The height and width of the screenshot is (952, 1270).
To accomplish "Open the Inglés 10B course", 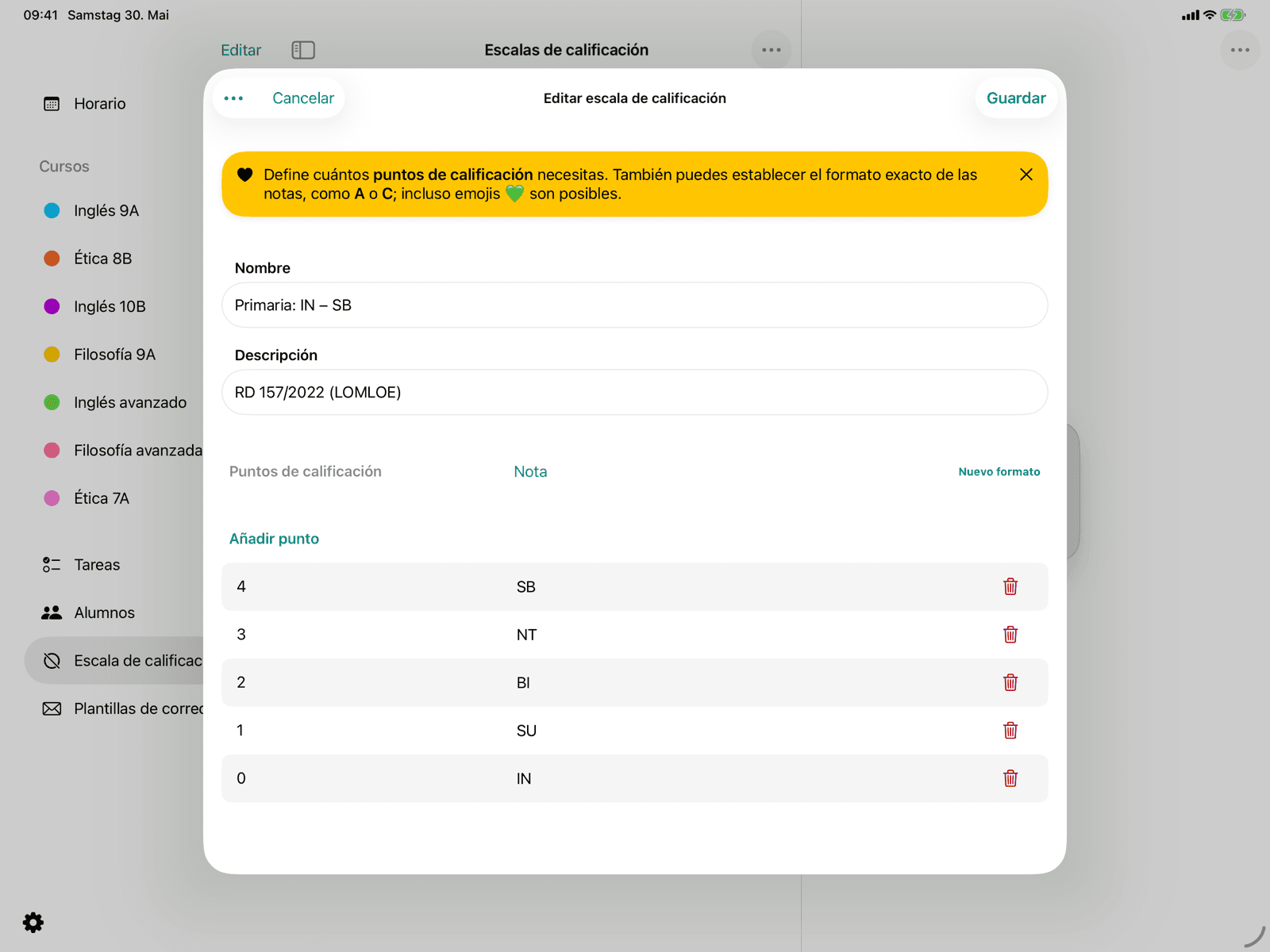I will click(110, 306).
